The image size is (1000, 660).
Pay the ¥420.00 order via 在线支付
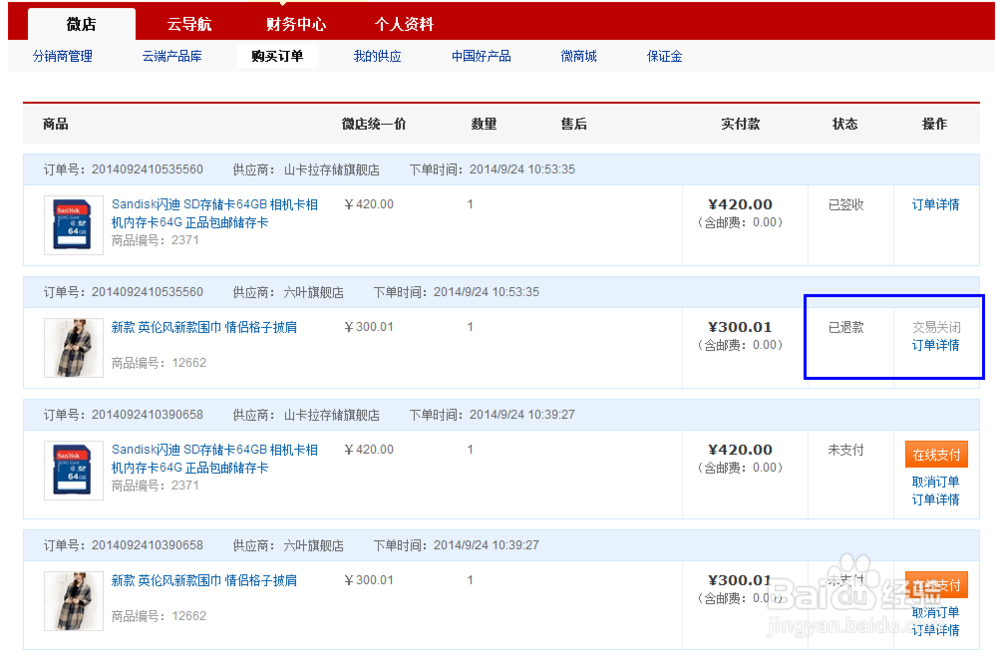click(x=936, y=453)
